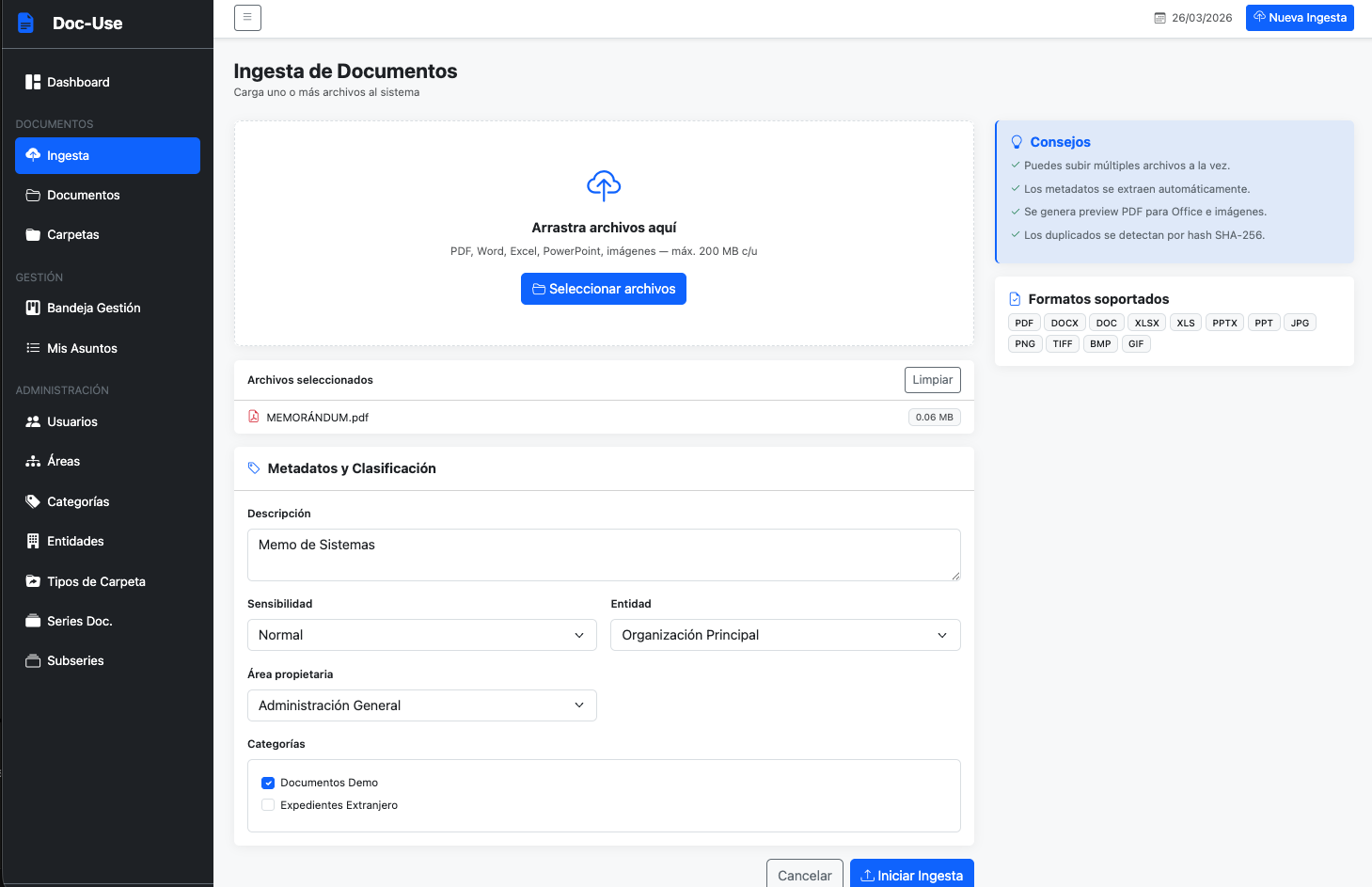Open the Entidades section
The height and width of the screenshot is (887, 1372).
[75, 541]
